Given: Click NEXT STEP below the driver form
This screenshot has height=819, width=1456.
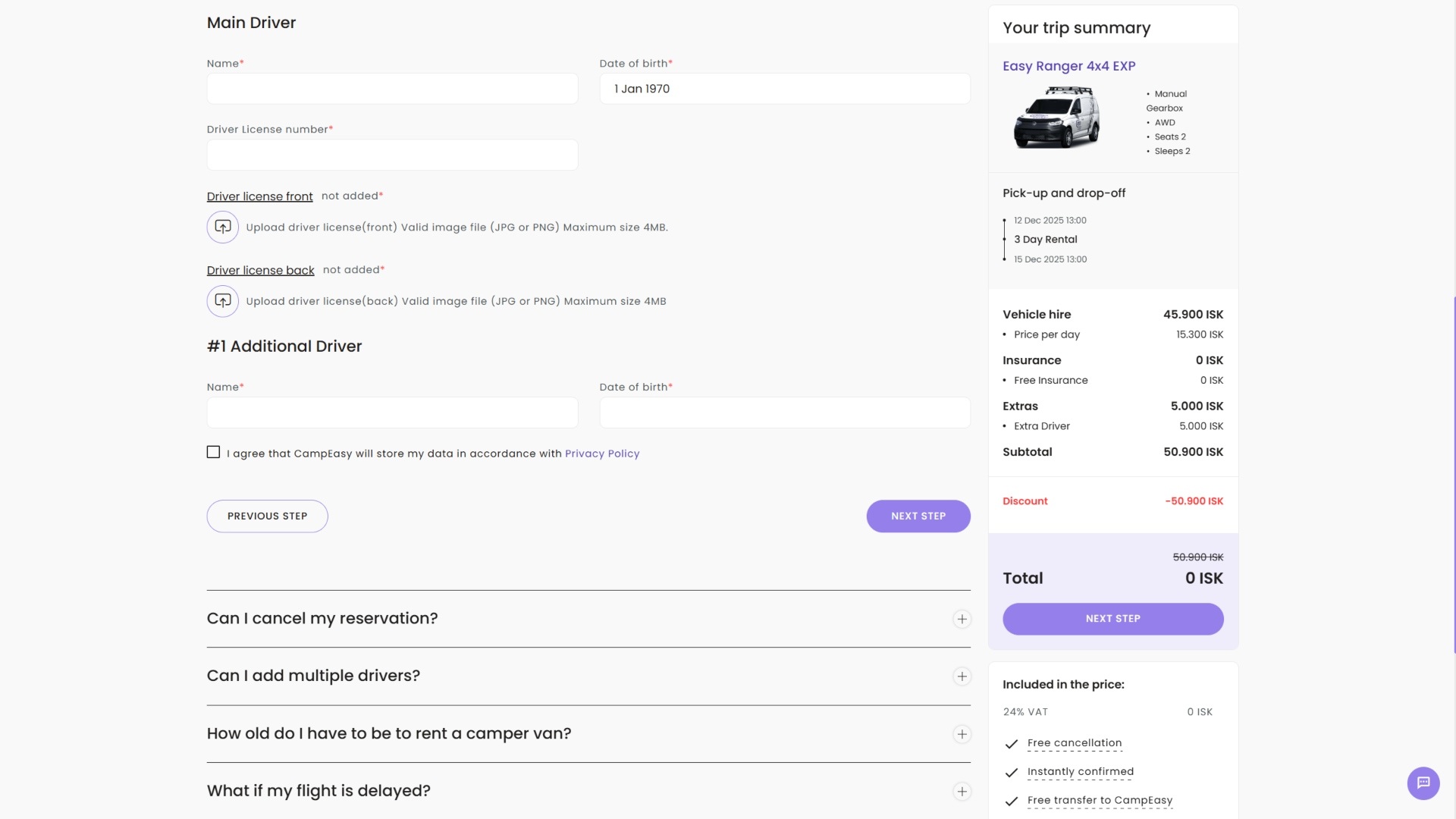Looking at the screenshot, I should click(x=918, y=516).
